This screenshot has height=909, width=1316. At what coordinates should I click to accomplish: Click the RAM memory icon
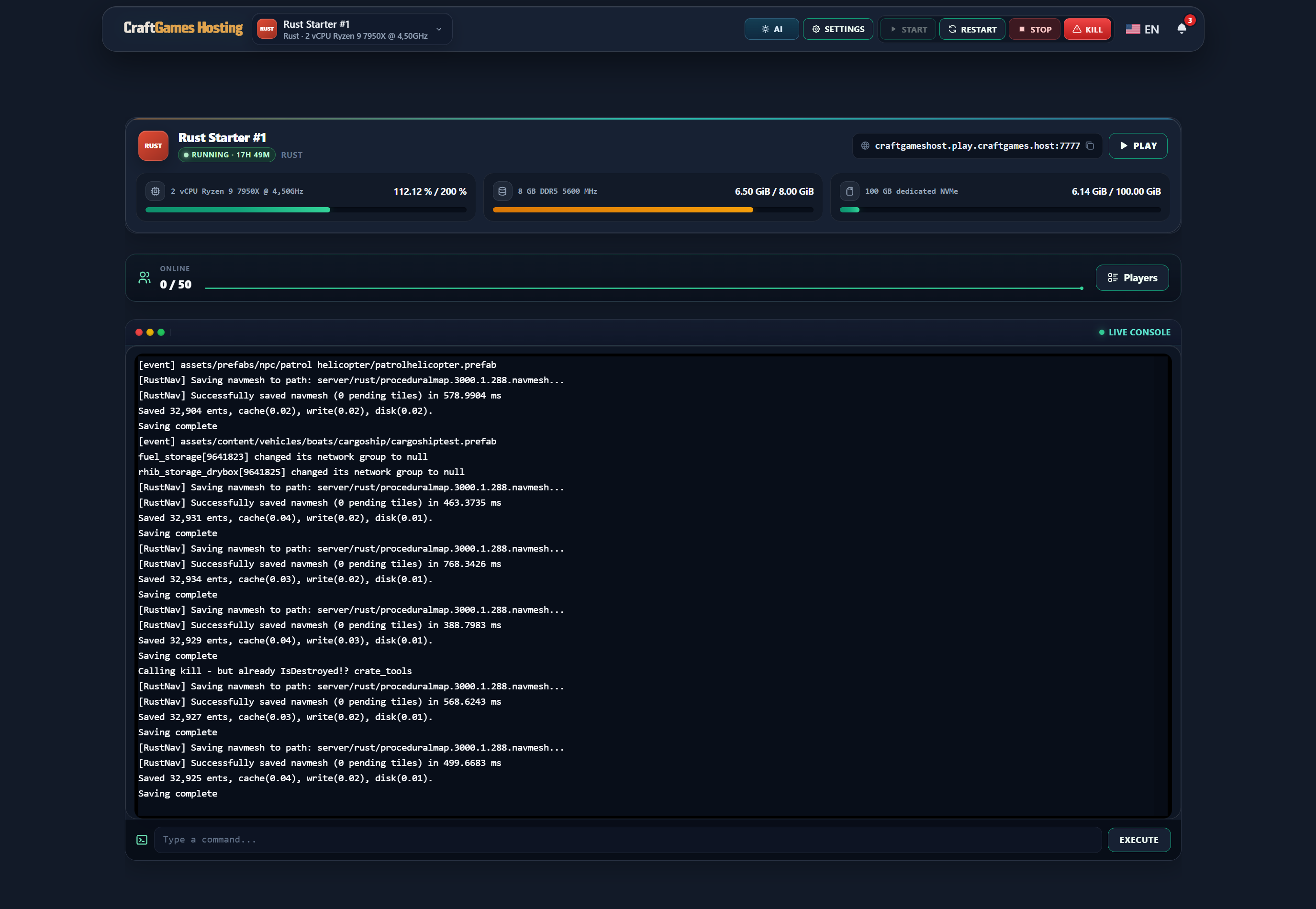502,191
